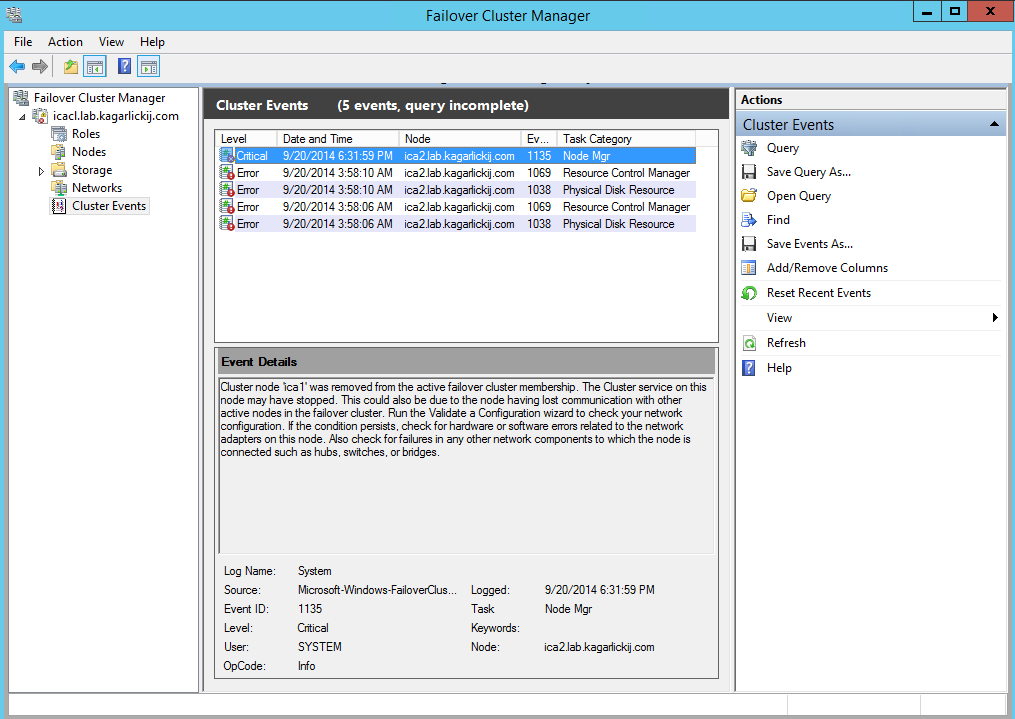This screenshot has height=719, width=1015.
Task: Open the Action menu
Action: coord(66,42)
